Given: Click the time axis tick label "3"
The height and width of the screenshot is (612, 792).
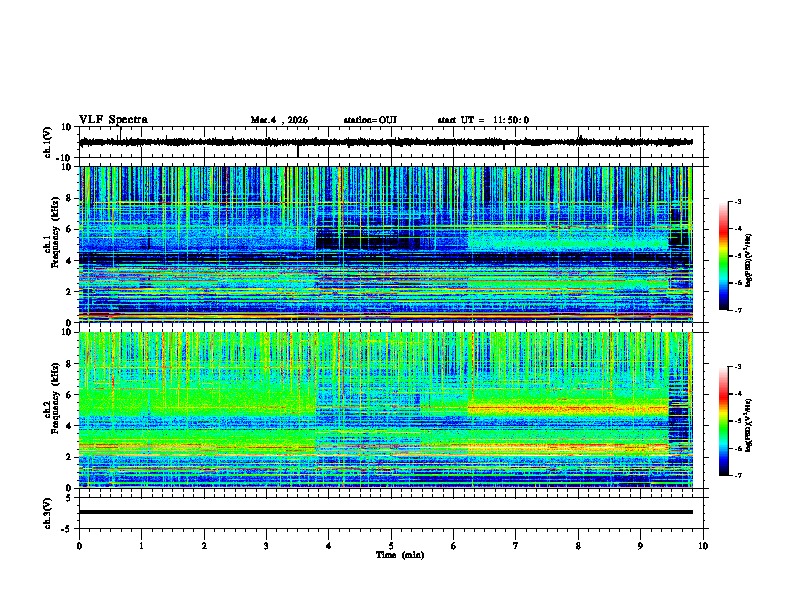Looking at the screenshot, I should (266, 546).
